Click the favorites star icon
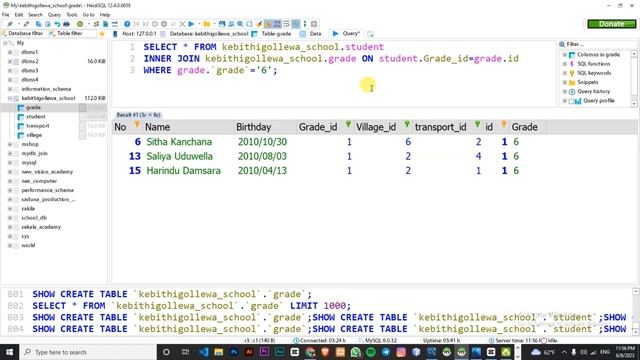Screen dimensions: 640x360 [x=102, y=33]
